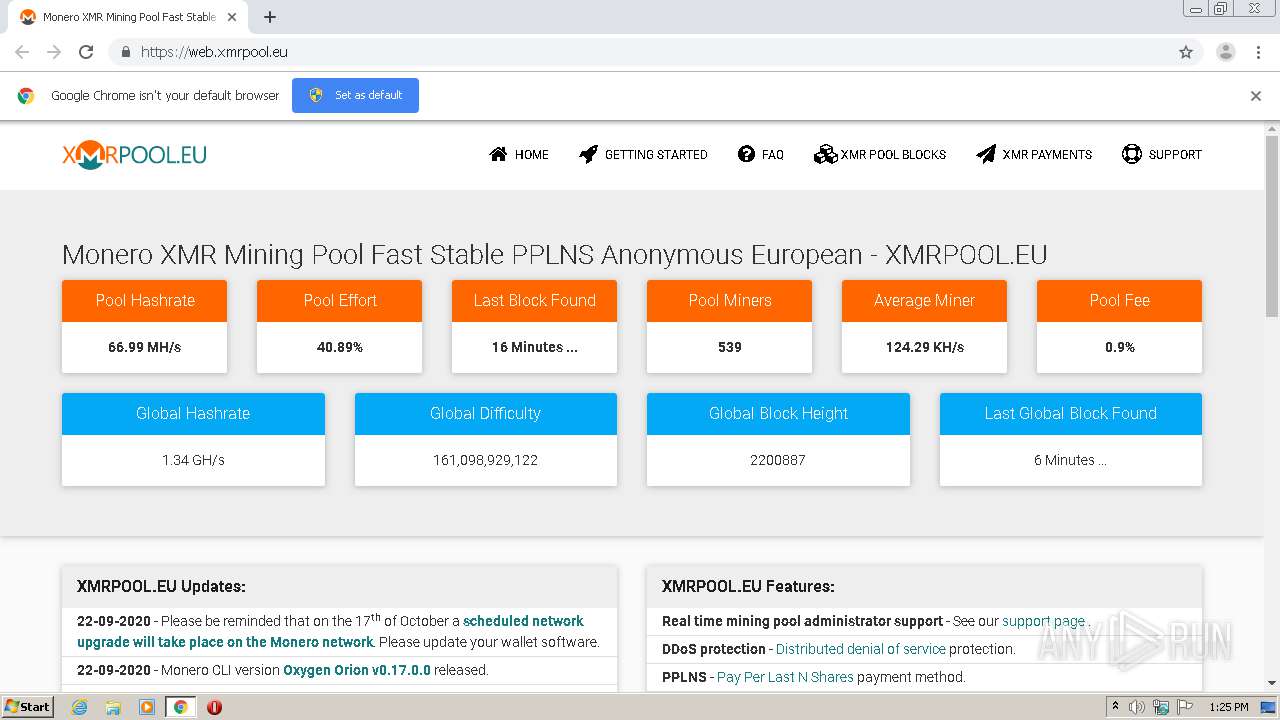View site info via the padlock icon
The height and width of the screenshot is (720, 1280).
click(125, 52)
